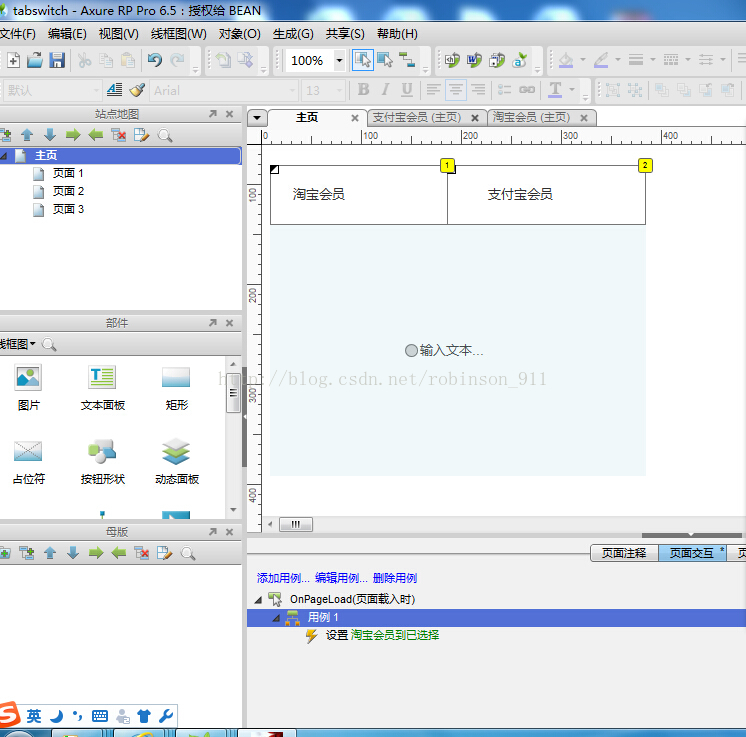Screen dimensions: 746x737
Task: Open the zoom 100% dropdown
Action: click(339, 60)
